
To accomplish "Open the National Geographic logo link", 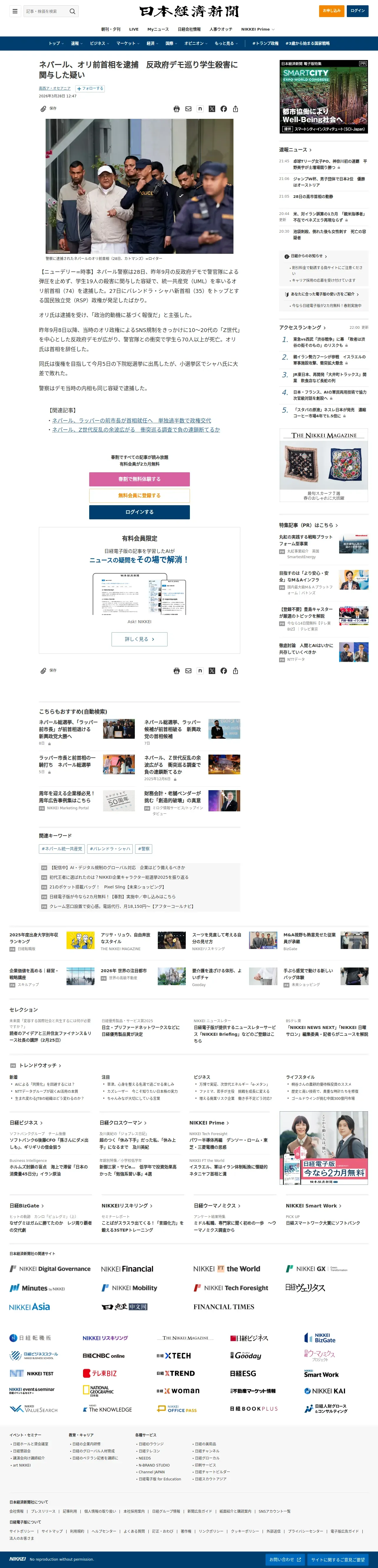I will [x=98, y=1390].
